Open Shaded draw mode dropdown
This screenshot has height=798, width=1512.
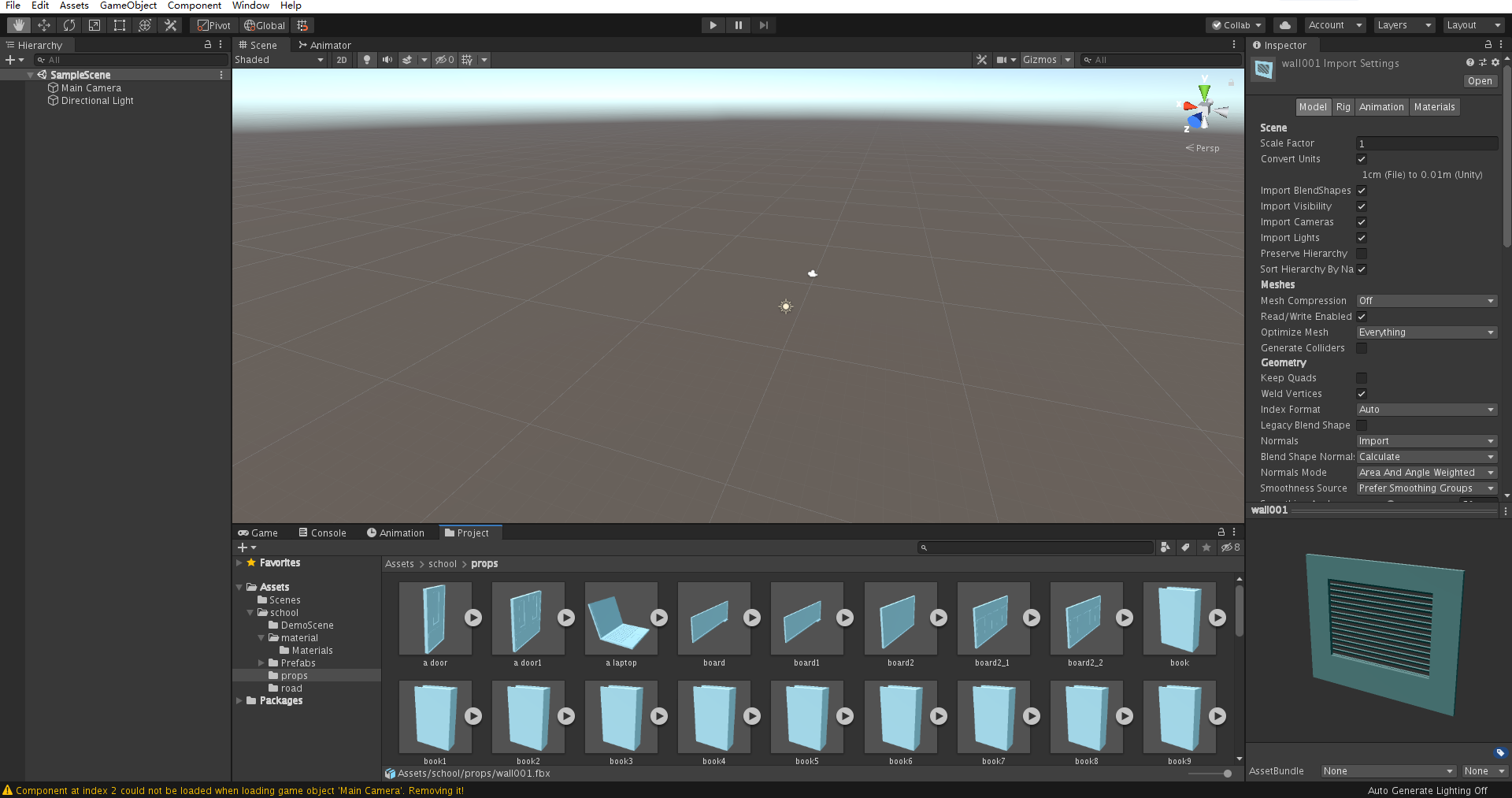pos(280,60)
